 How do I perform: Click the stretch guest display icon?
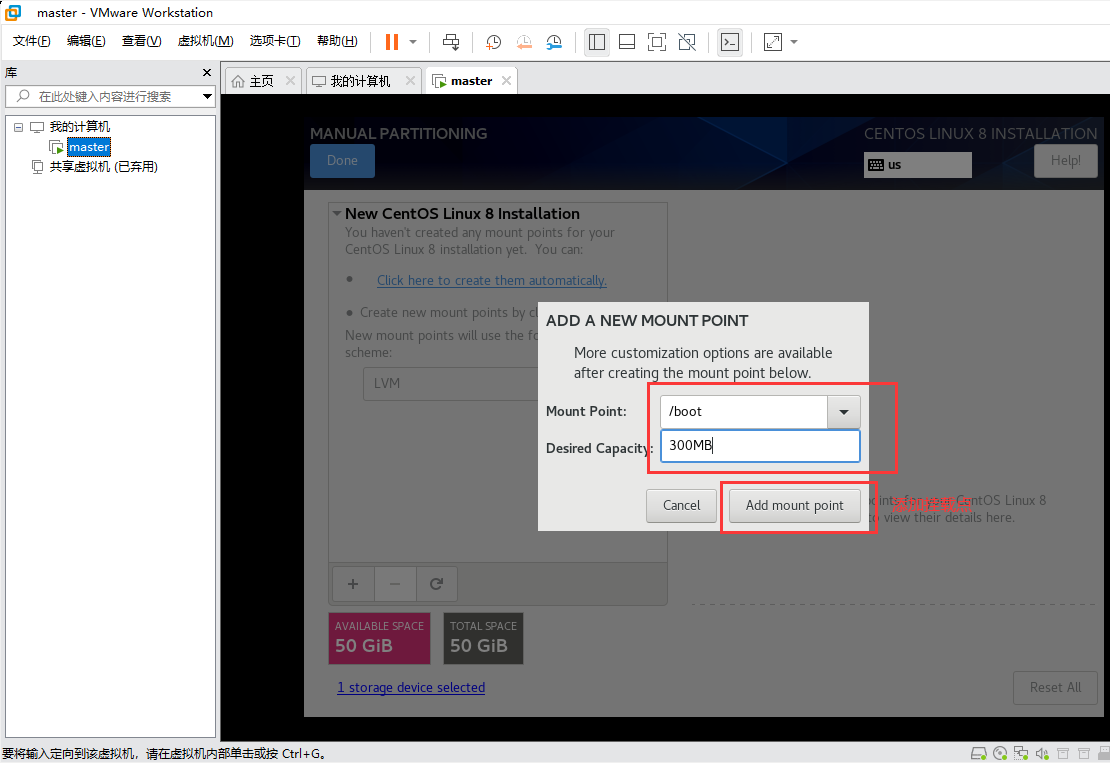tap(773, 42)
